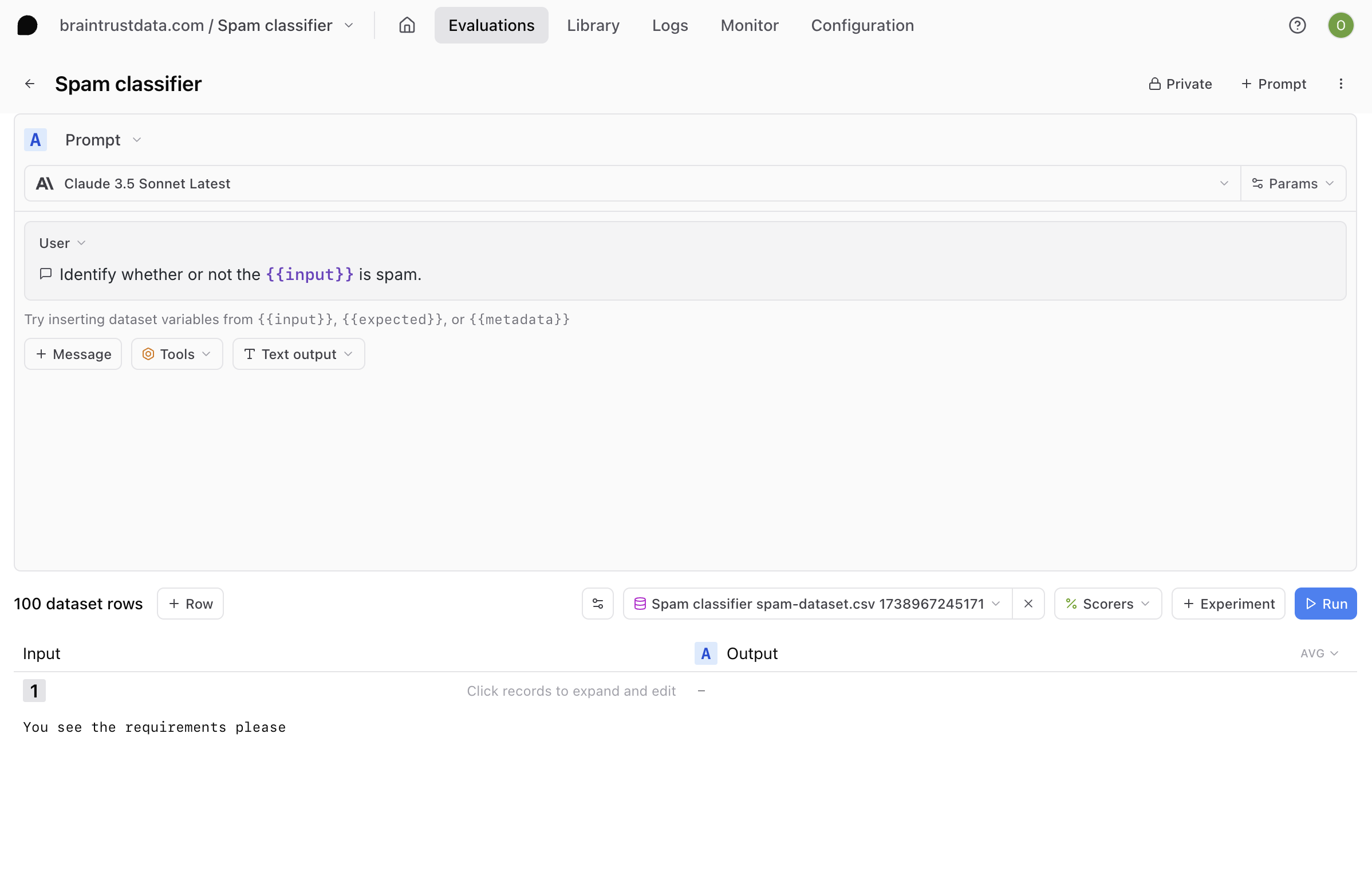Expand the Text output format dropdown

(x=298, y=354)
